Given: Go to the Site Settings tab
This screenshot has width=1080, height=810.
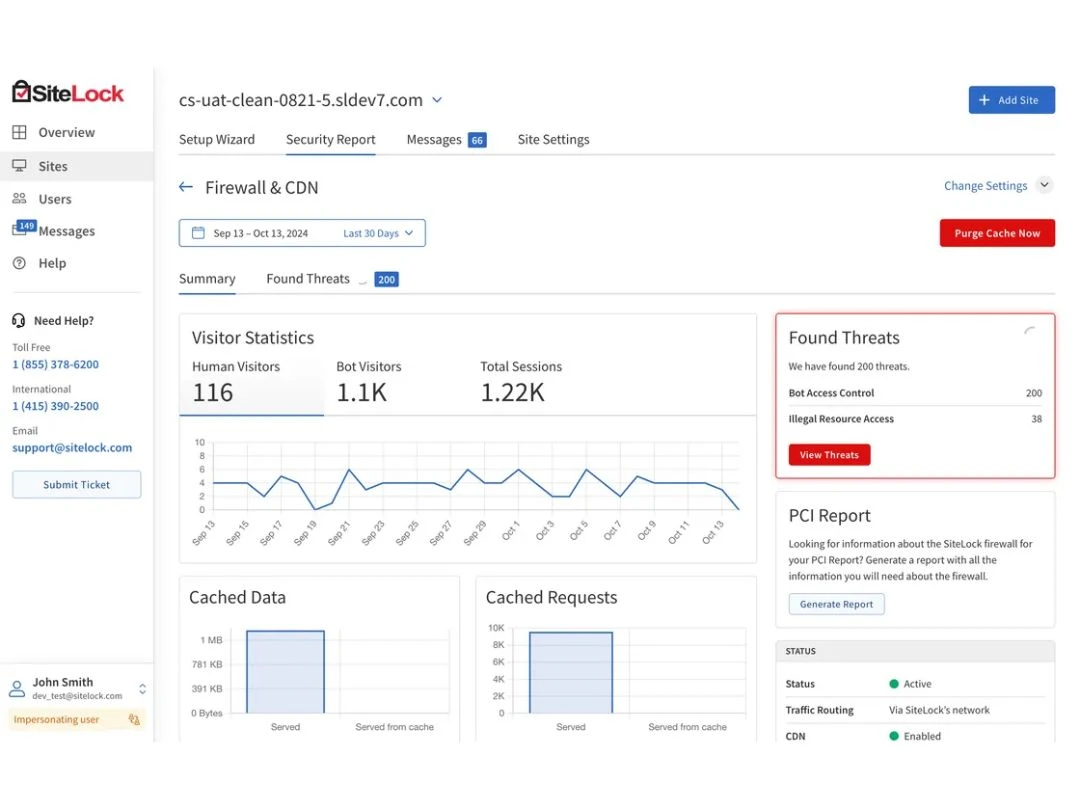Looking at the screenshot, I should 553,140.
